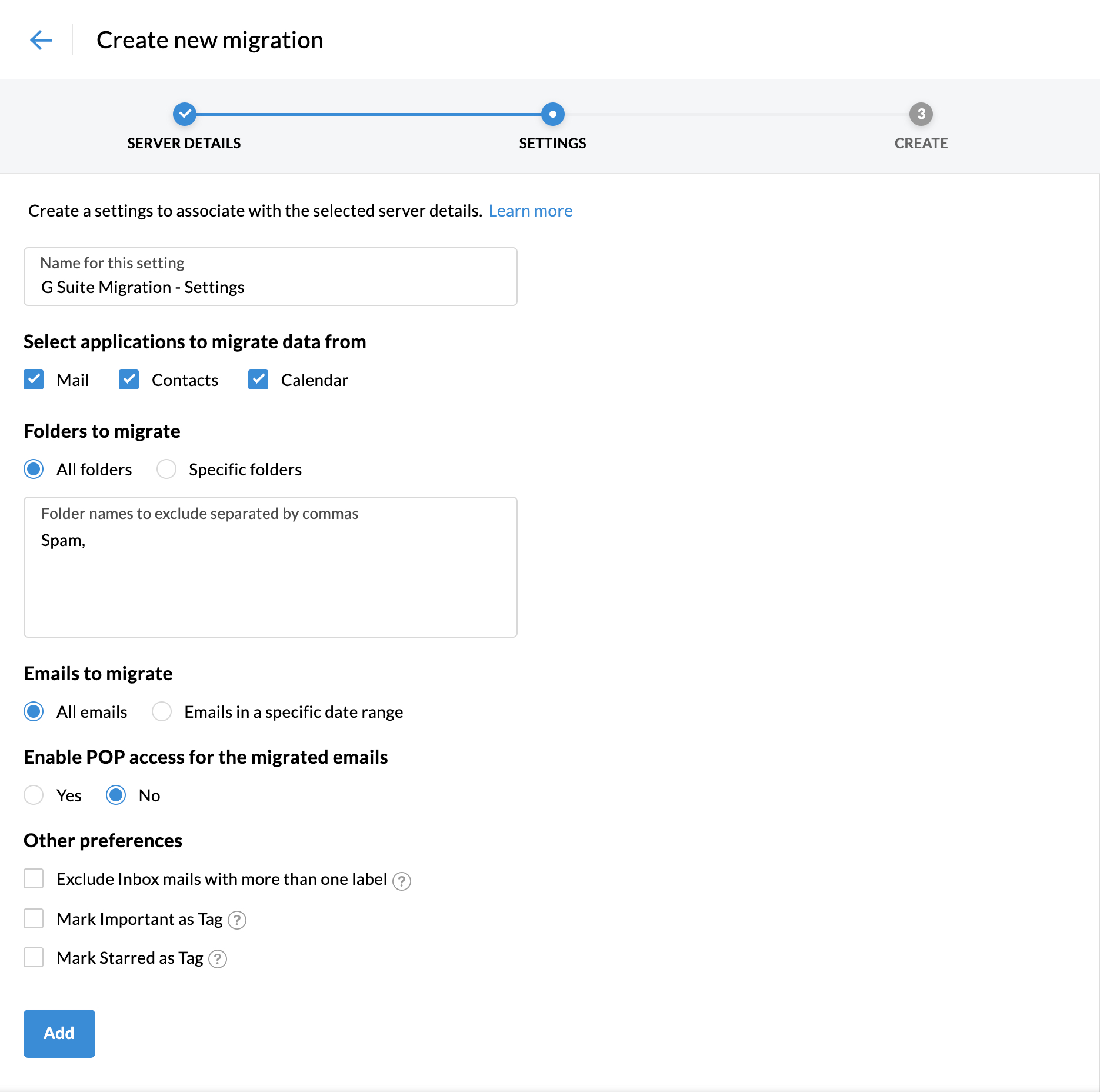View help for Mark Important as Tag

236,920
